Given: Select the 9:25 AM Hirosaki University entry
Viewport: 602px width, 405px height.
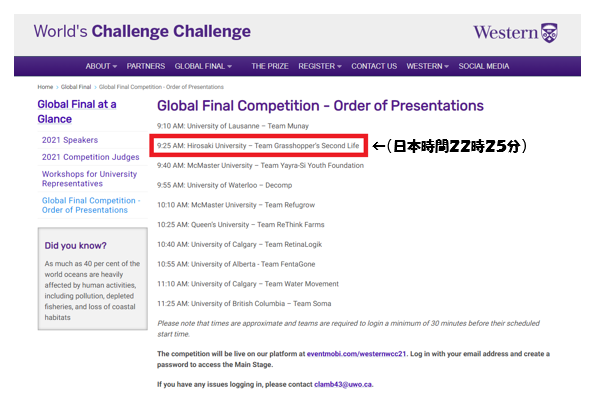Looking at the screenshot, I should click(x=258, y=146).
